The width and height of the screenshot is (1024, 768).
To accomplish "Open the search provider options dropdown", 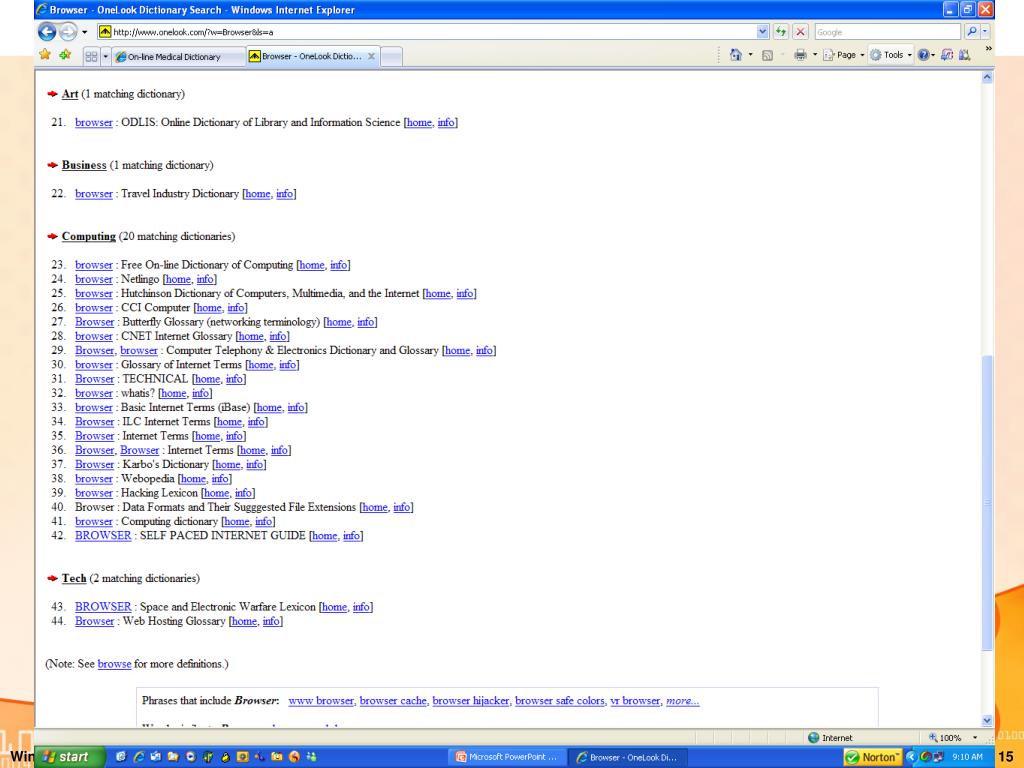I will (985, 31).
